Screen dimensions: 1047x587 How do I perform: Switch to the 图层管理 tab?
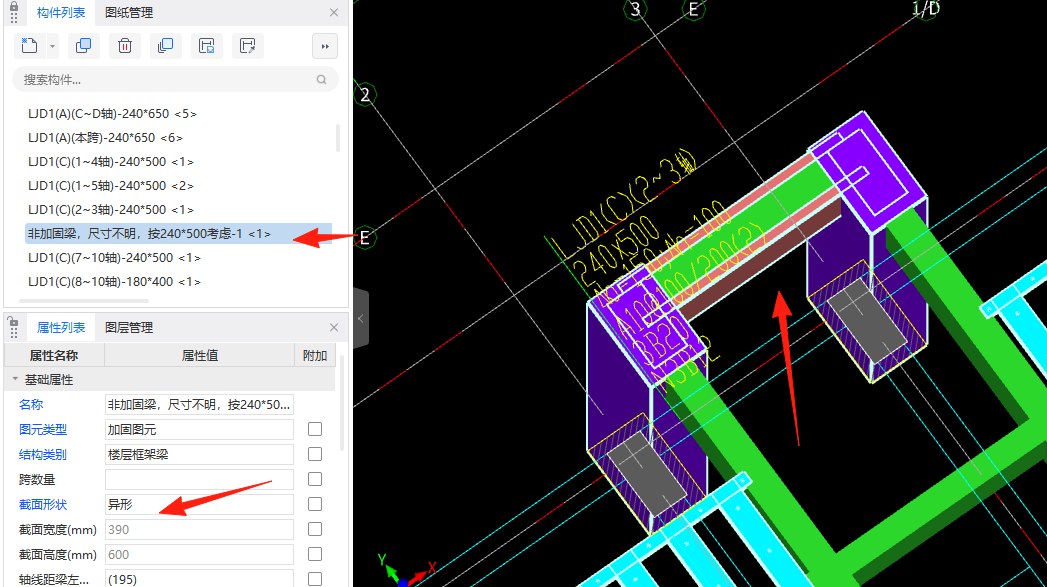(x=129, y=328)
